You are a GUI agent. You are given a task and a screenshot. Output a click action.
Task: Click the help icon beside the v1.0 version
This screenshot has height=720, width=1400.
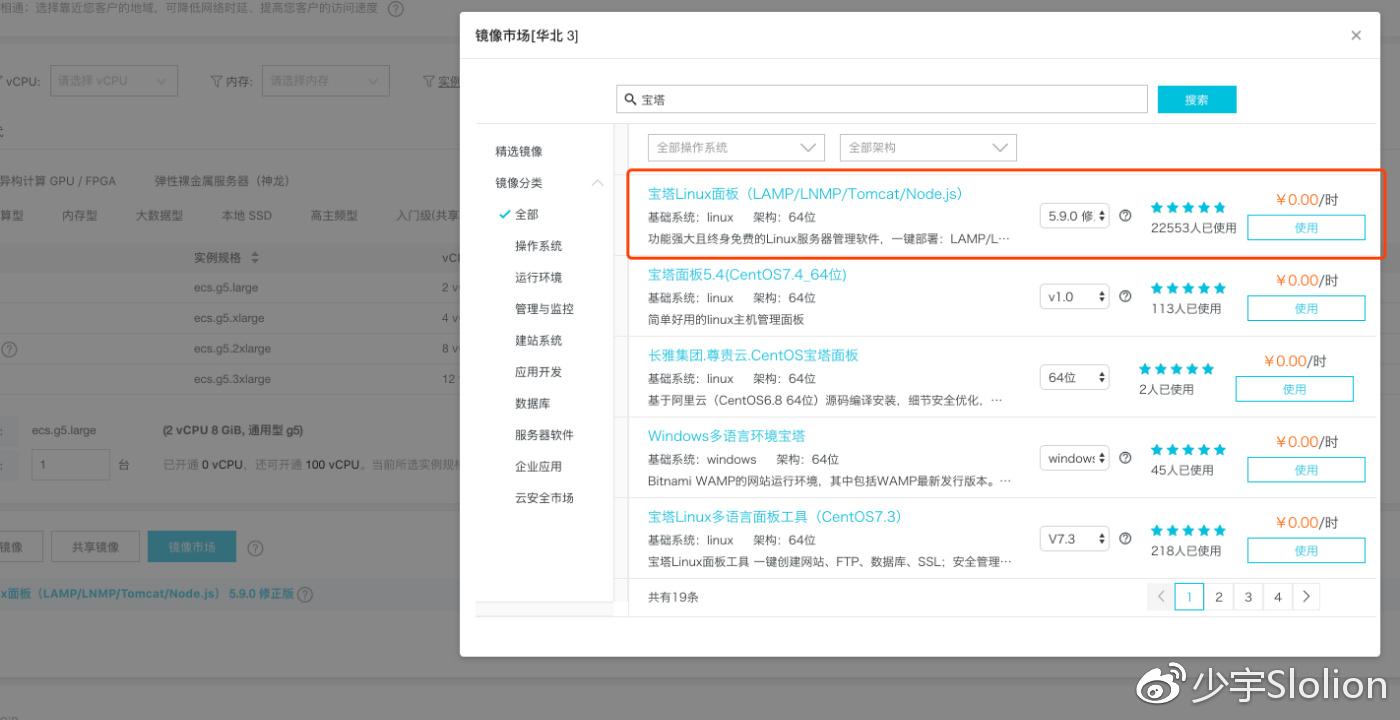[x=1125, y=296]
